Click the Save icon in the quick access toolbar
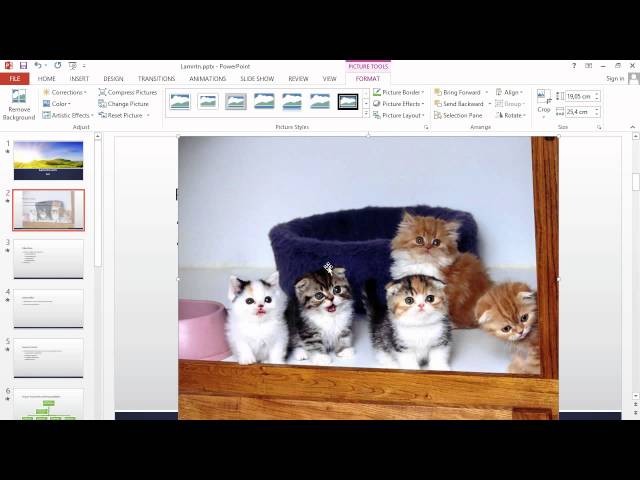The image size is (640, 480). [x=22, y=65]
